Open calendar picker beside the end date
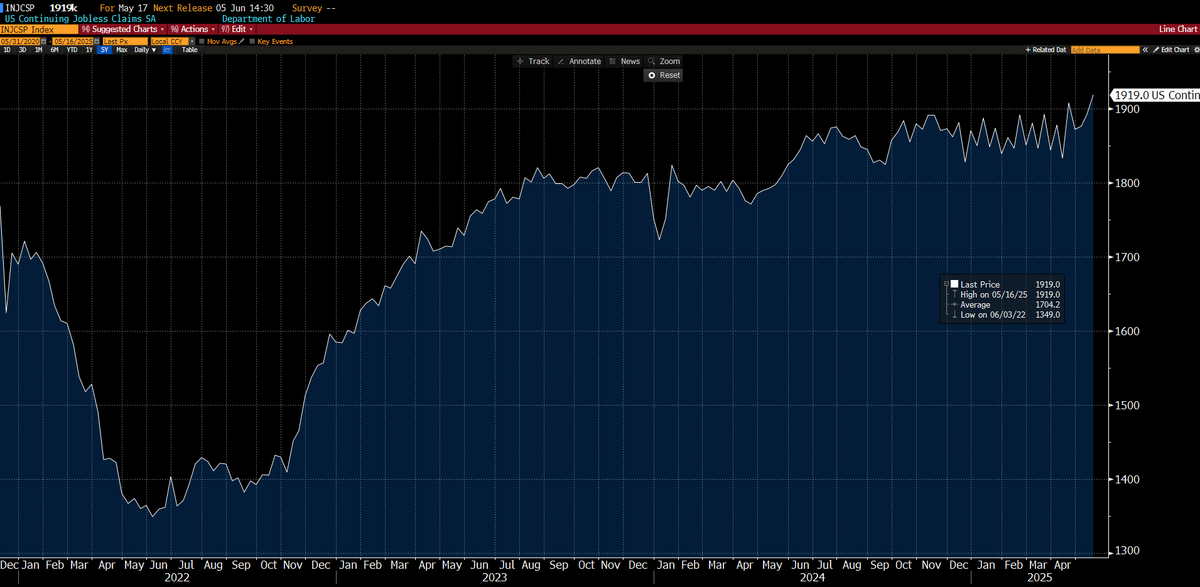This screenshot has height=587, width=1200. [97, 41]
